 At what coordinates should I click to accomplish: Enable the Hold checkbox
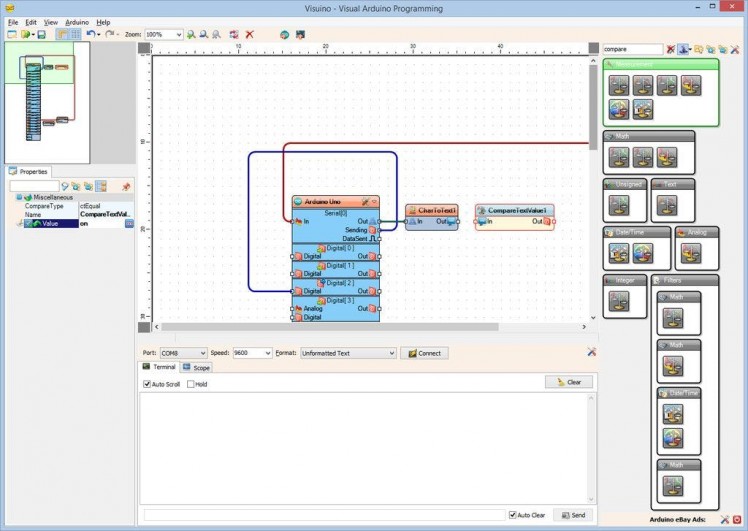pyautogui.click(x=189, y=384)
